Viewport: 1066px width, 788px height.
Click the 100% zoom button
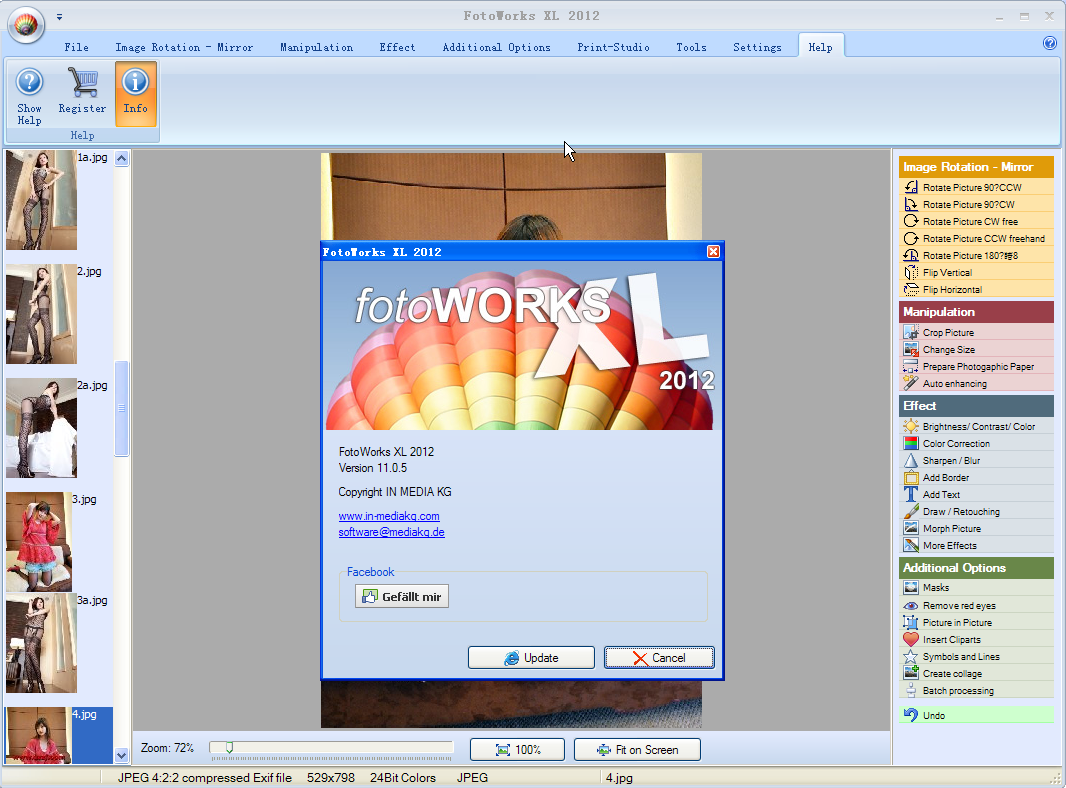tap(517, 749)
